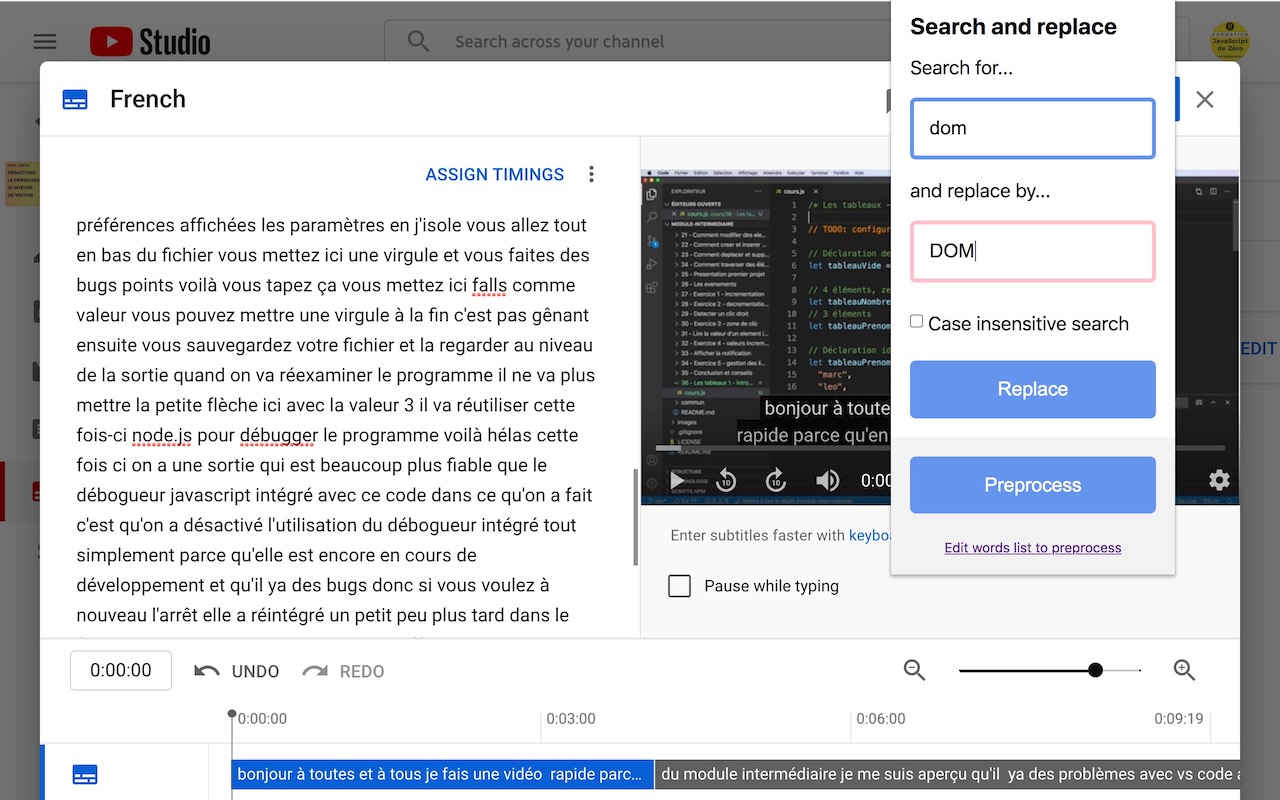Mute the video player volume
This screenshot has height=800, width=1280.
(x=828, y=480)
